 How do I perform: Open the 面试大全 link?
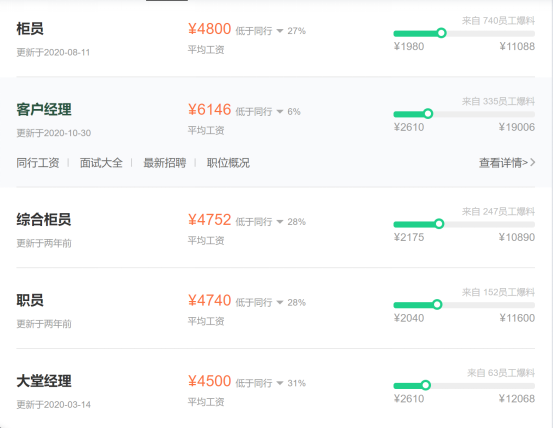pyautogui.click(x=101, y=163)
